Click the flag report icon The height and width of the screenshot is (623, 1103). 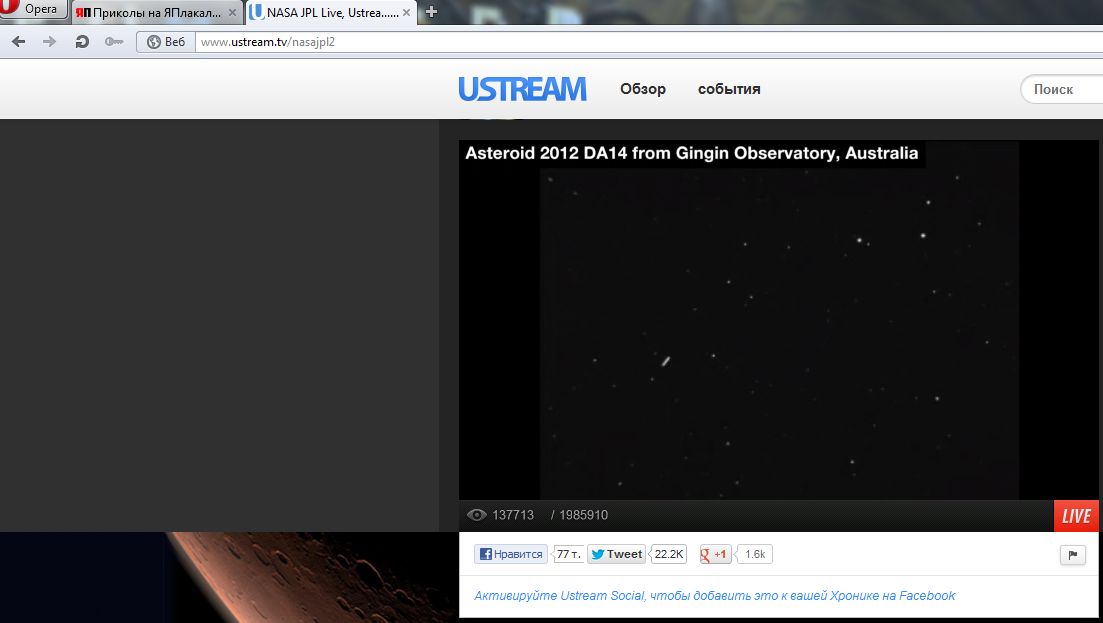1073,555
